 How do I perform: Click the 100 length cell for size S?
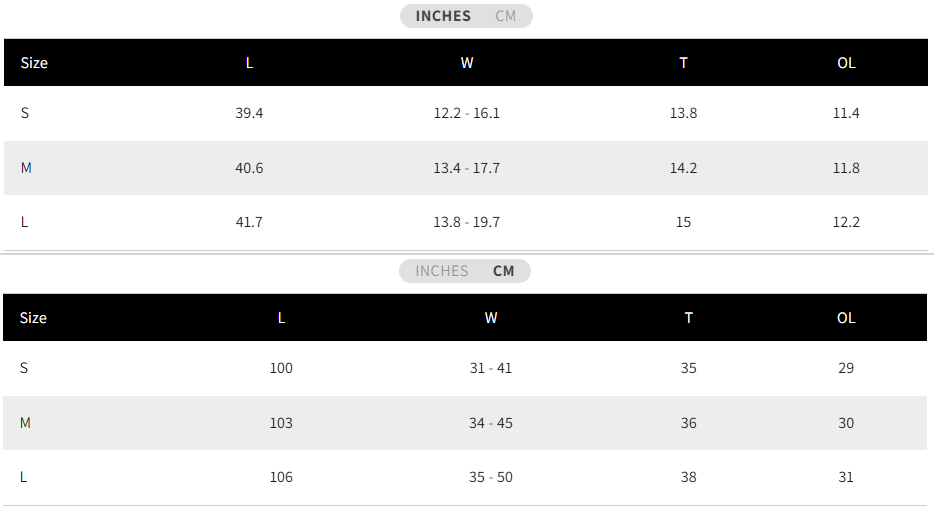[x=281, y=368]
